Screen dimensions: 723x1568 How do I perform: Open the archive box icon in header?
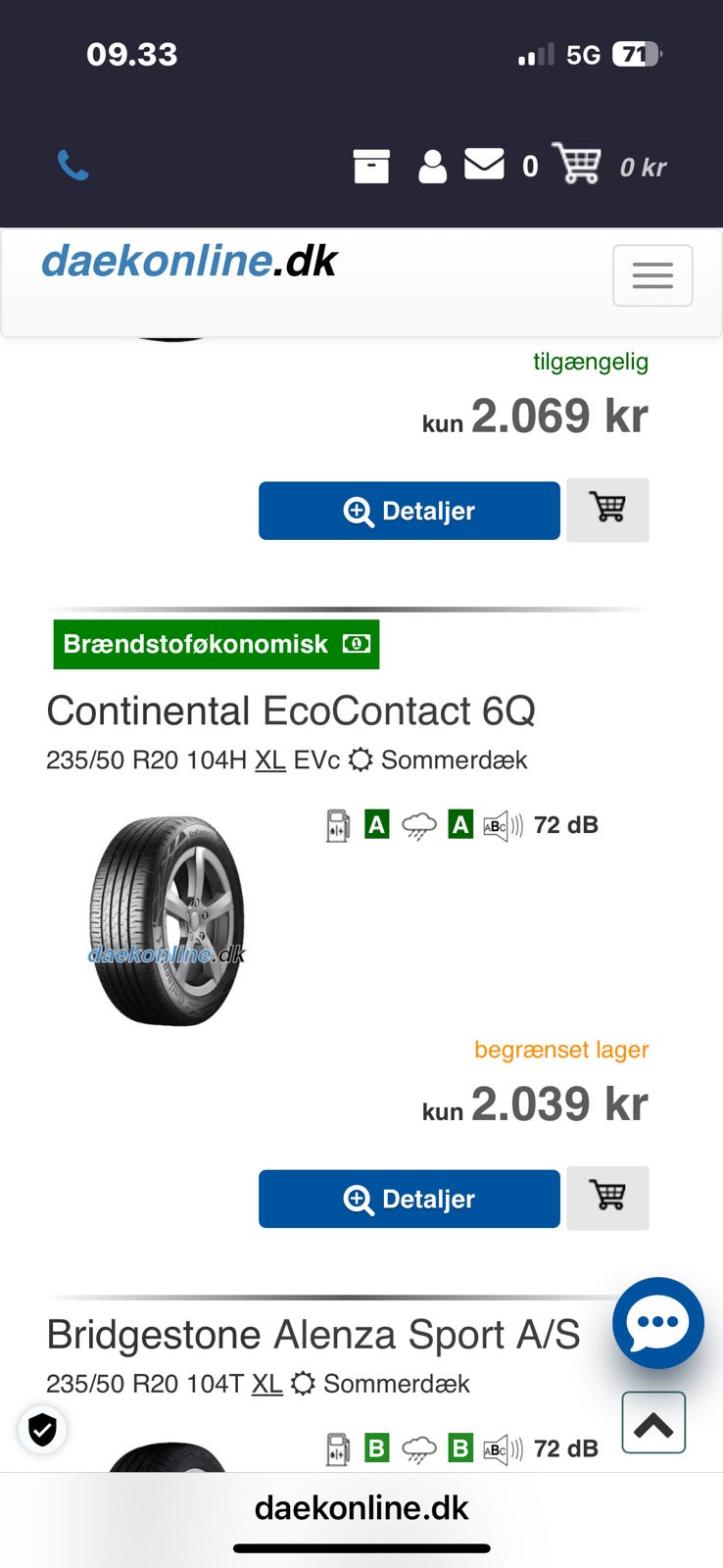371,167
